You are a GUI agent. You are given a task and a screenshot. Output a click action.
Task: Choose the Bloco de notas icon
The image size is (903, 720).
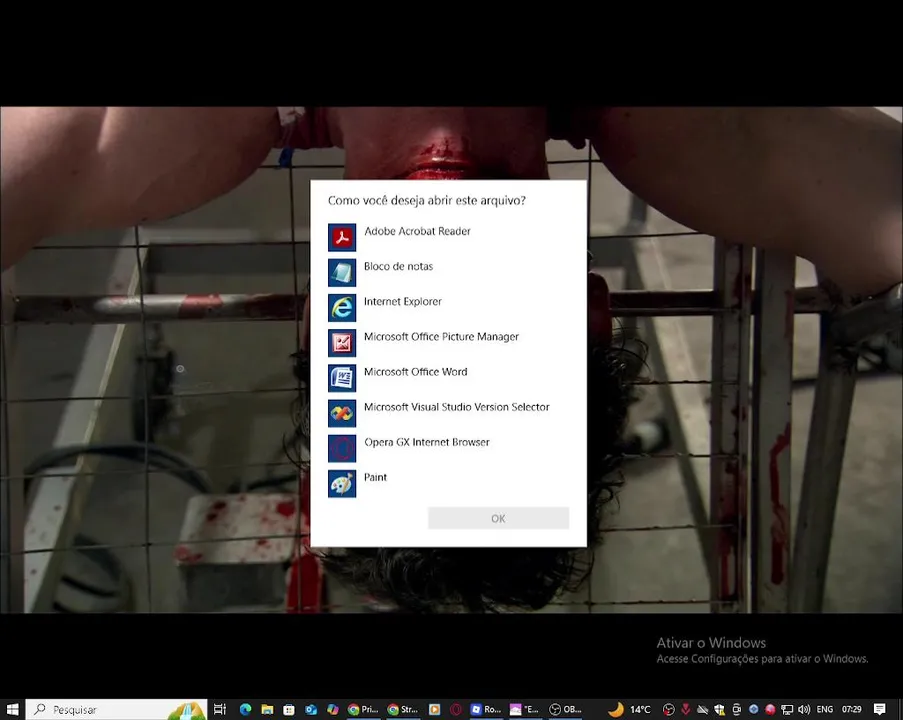tap(342, 272)
